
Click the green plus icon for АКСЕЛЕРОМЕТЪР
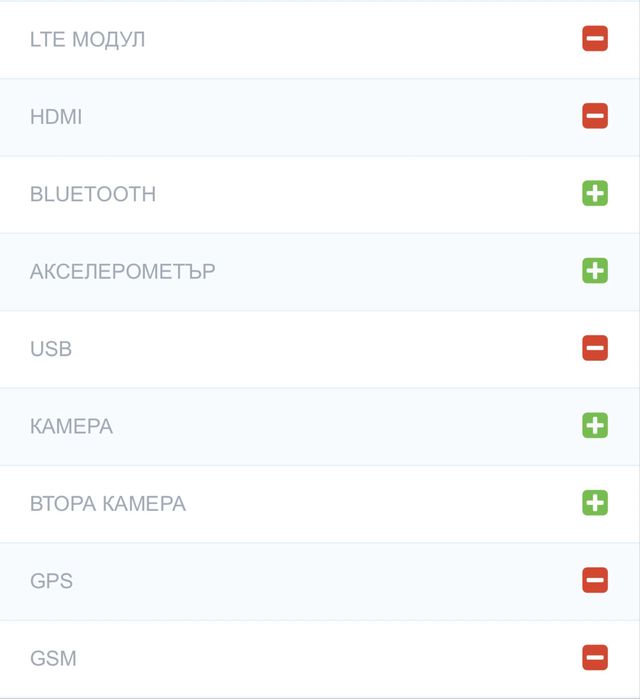pyautogui.click(x=595, y=270)
